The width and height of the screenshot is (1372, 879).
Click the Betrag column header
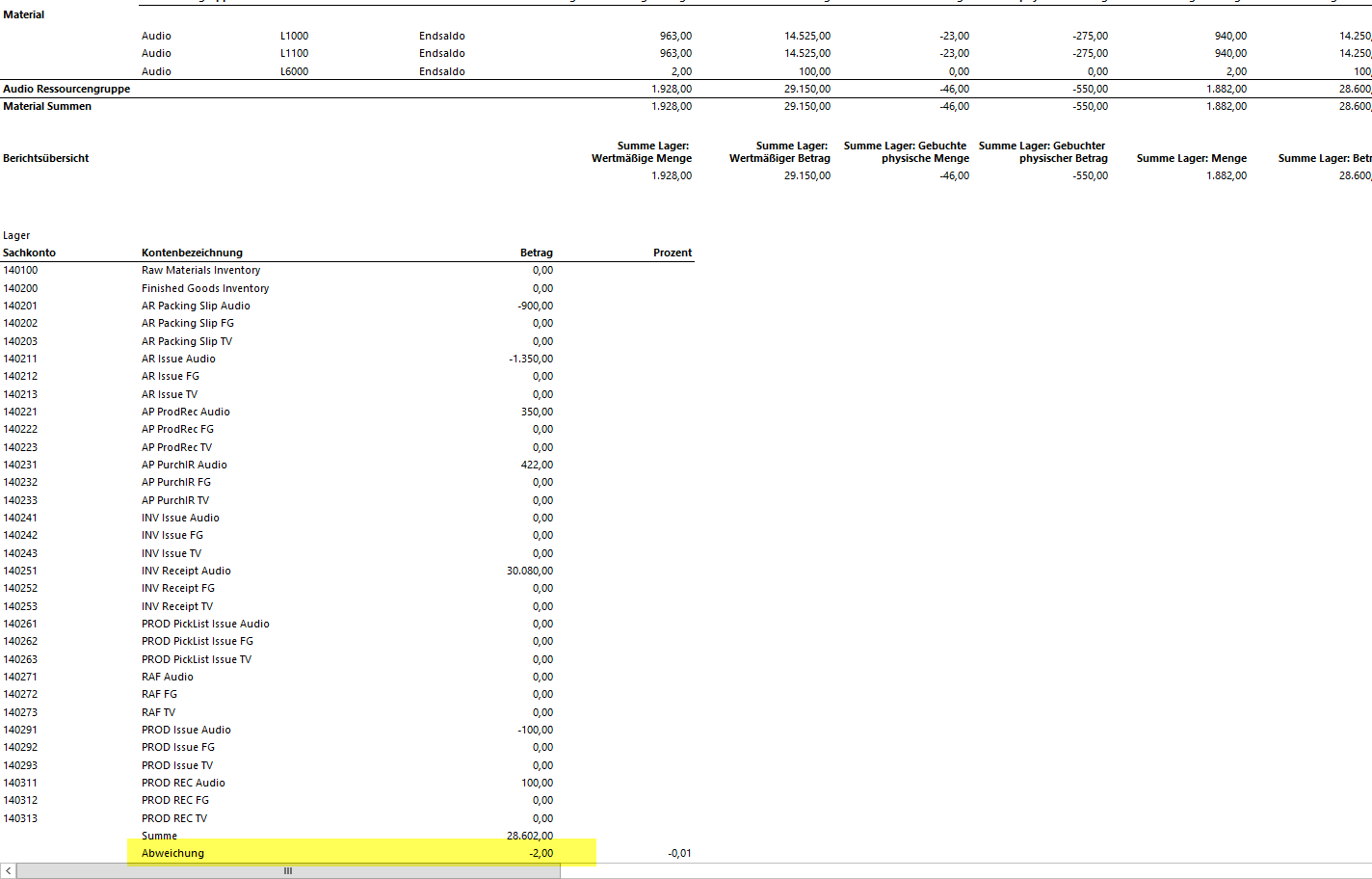(536, 253)
